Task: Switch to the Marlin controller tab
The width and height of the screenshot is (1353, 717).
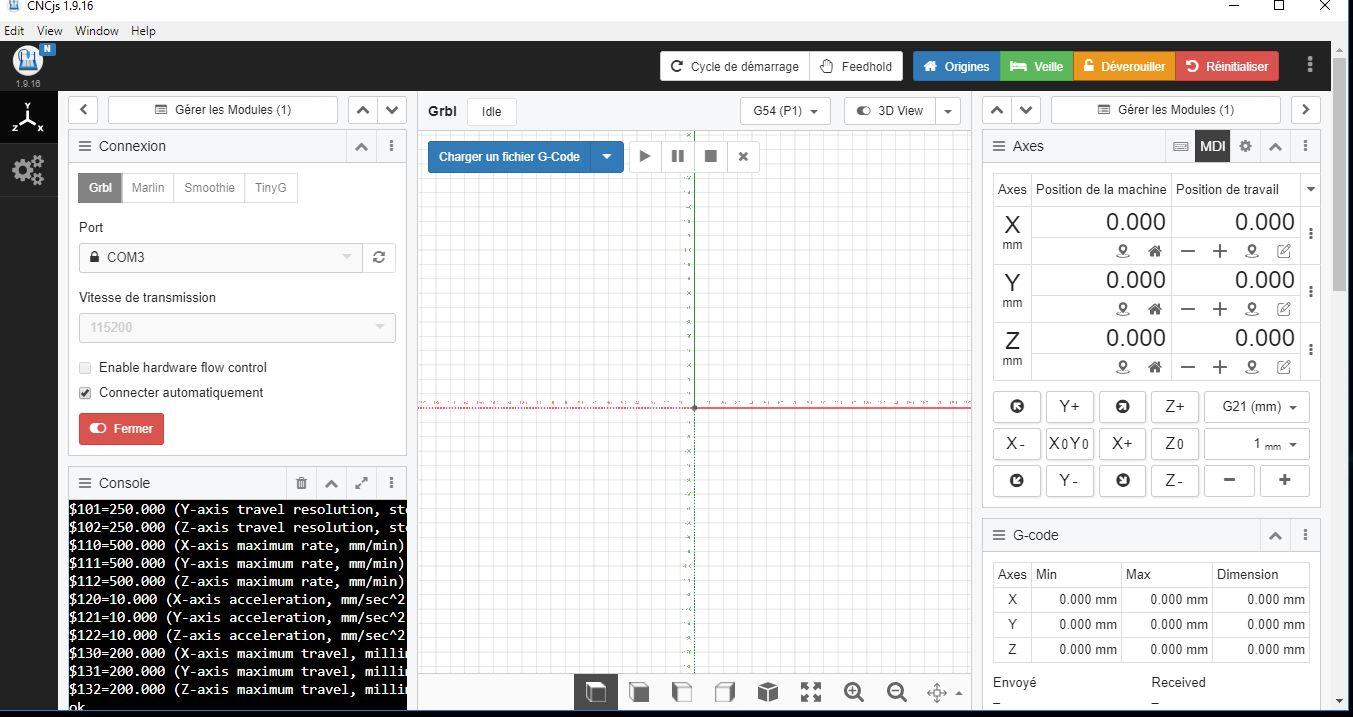Action: 148,188
